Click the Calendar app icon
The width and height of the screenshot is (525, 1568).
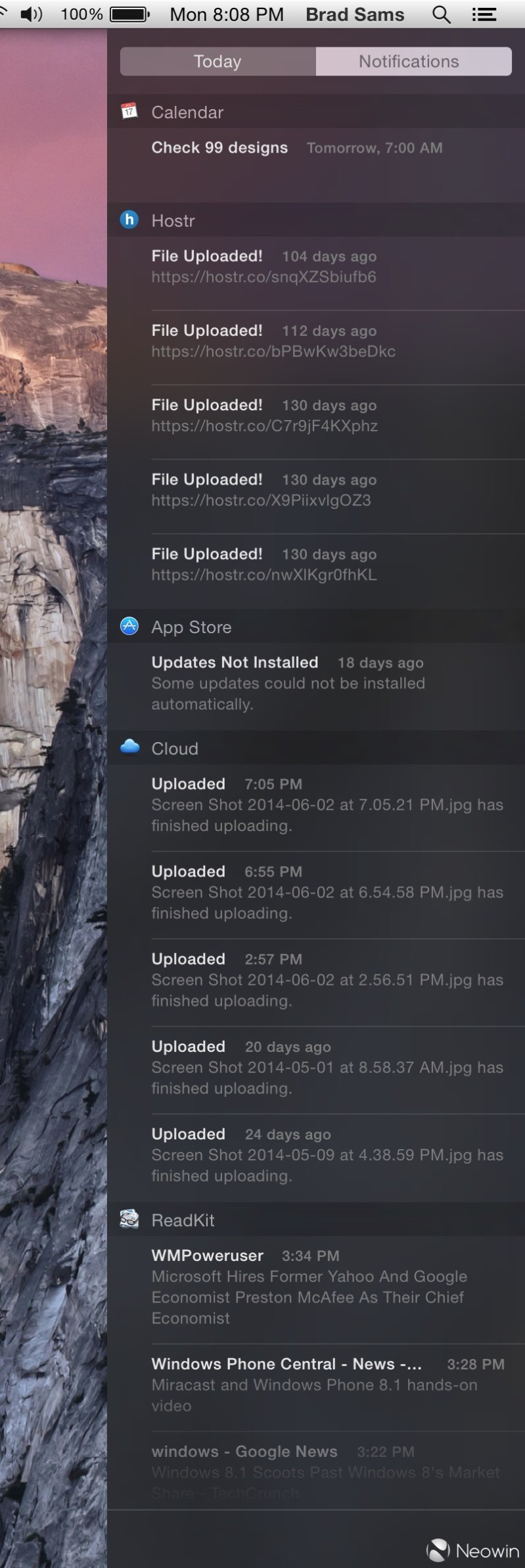tap(129, 111)
